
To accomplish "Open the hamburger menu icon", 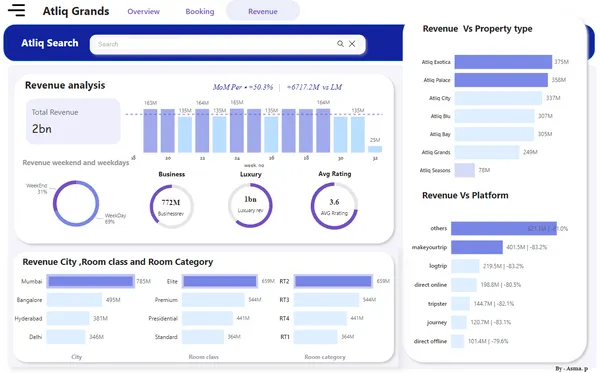I will tap(16, 10).
